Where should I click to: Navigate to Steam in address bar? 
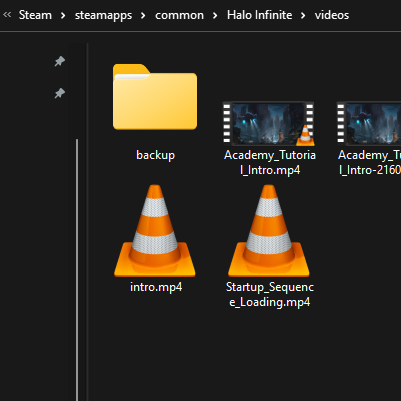pos(35,15)
